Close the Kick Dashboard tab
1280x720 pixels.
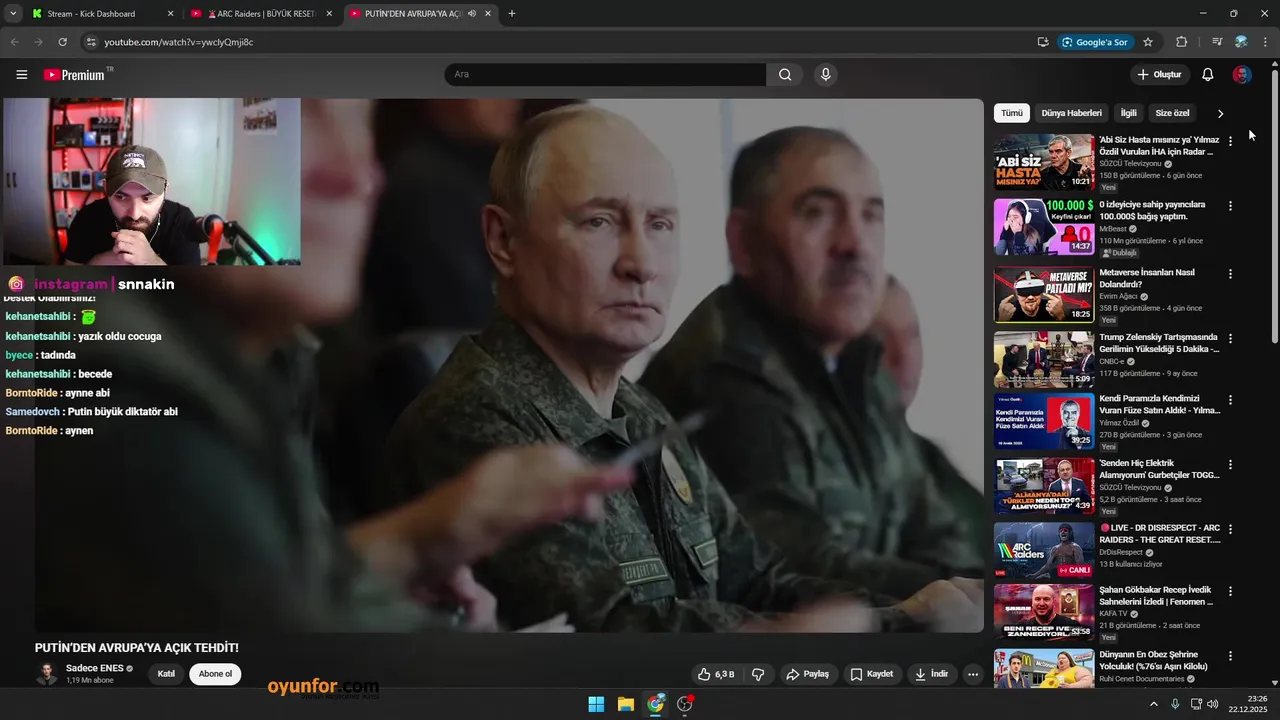point(170,14)
